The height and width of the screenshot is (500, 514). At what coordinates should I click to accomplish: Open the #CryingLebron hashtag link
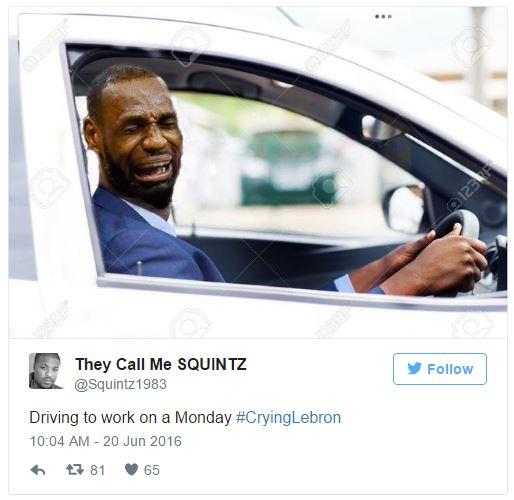pyautogui.click(x=289, y=418)
